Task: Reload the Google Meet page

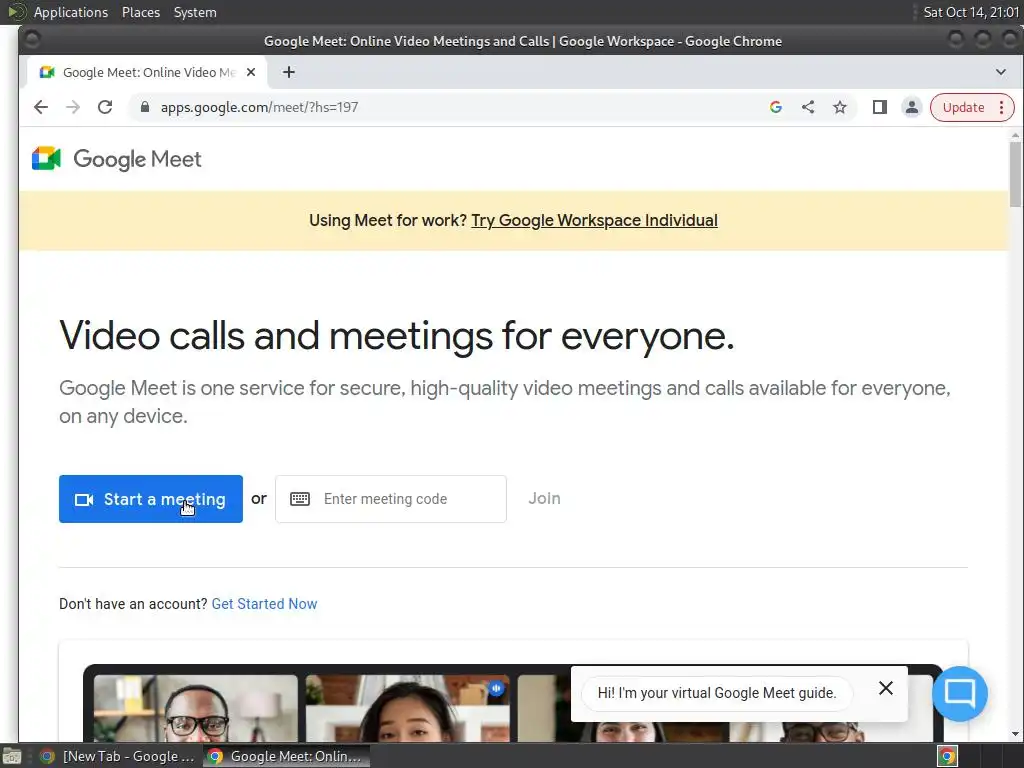Action: point(105,107)
